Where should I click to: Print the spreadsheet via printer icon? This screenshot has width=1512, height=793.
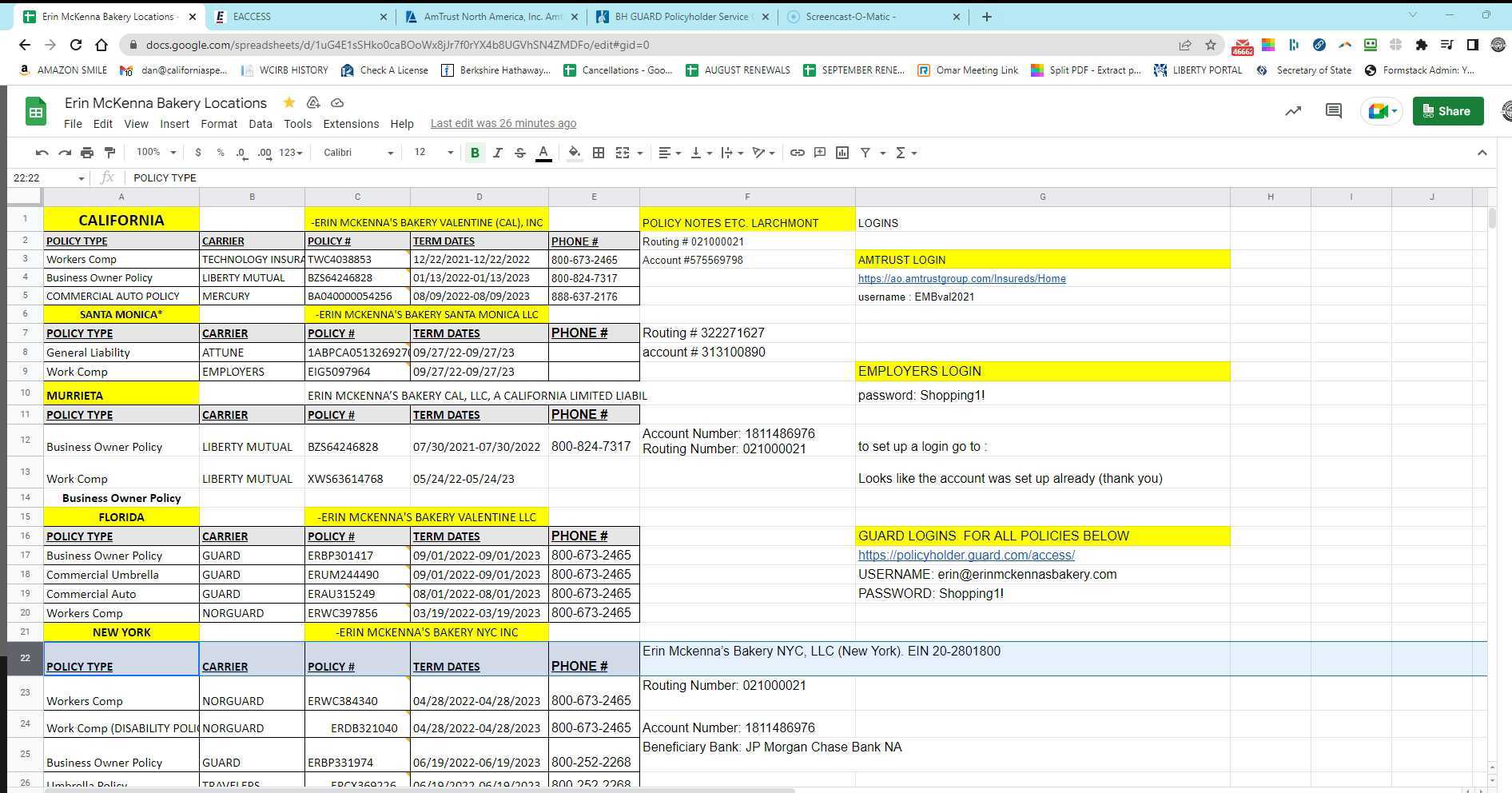(x=87, y=153)
